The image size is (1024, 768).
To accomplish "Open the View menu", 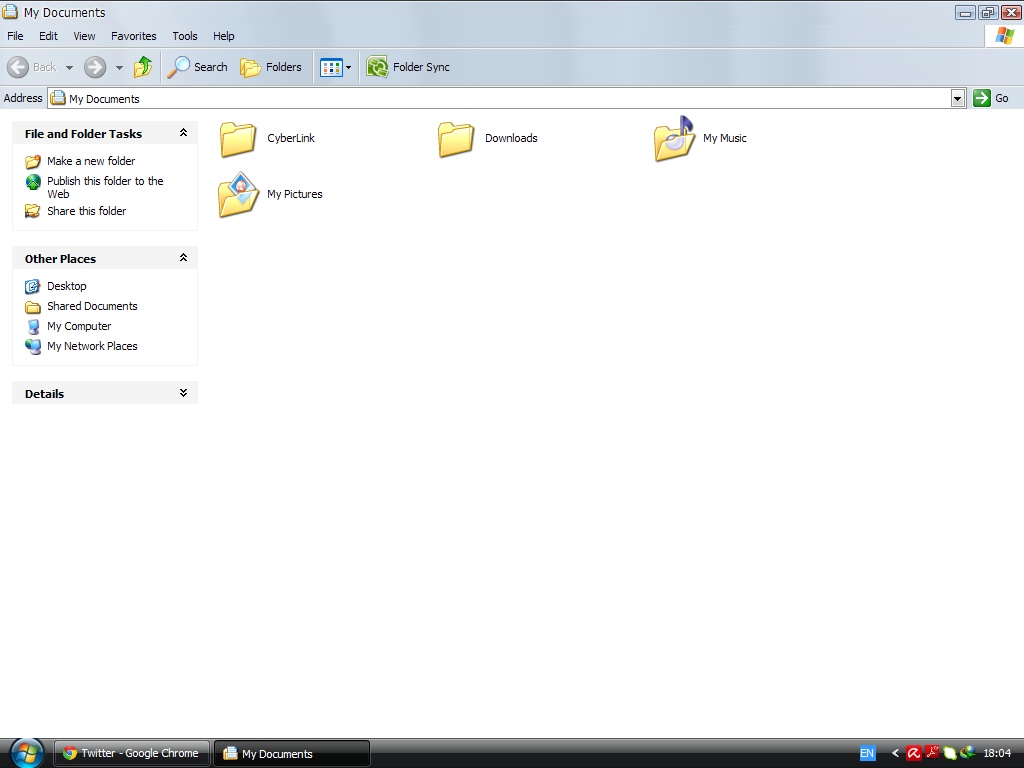I will (x=84, y=36).
